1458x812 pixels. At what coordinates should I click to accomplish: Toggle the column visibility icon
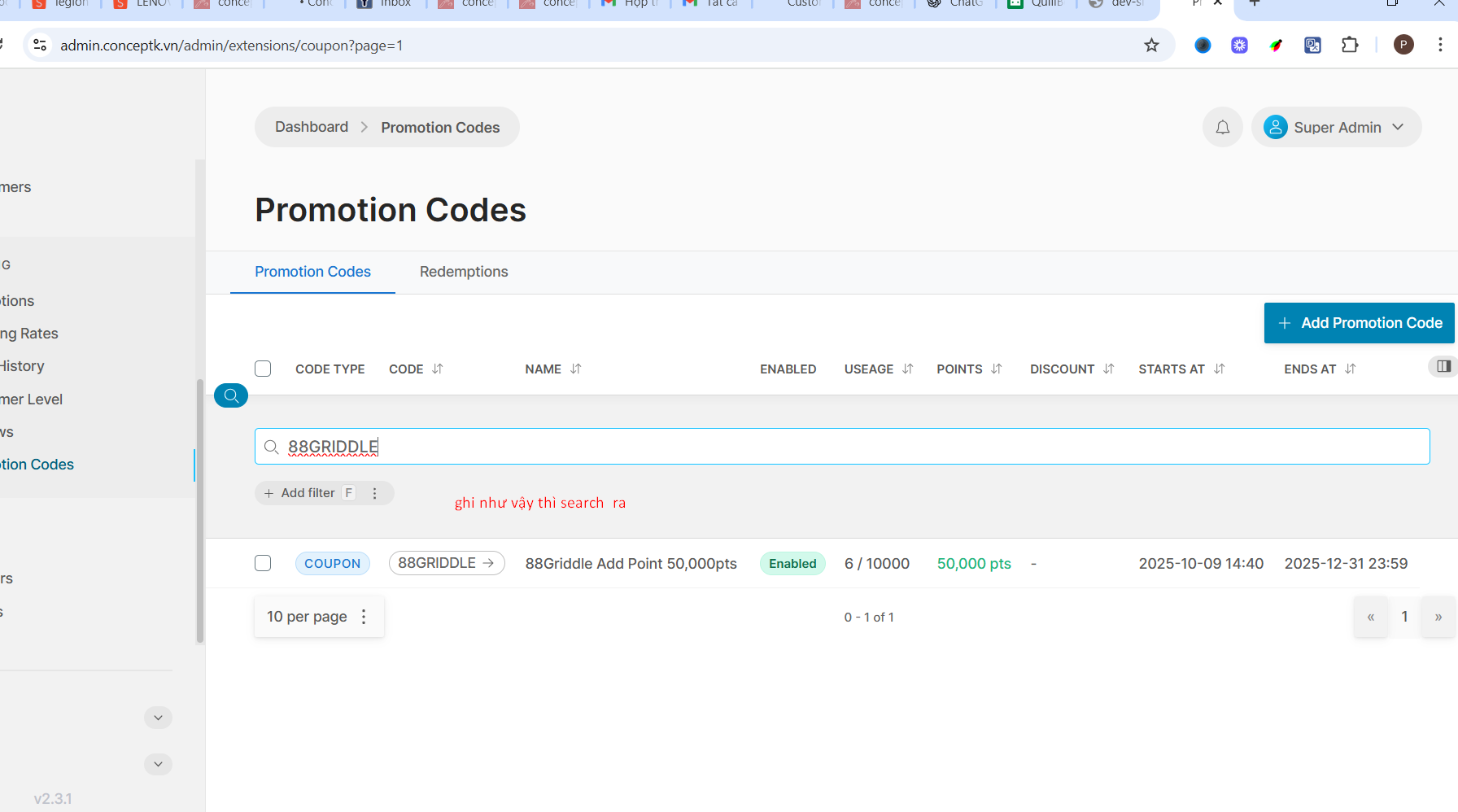pos(1443,367)
